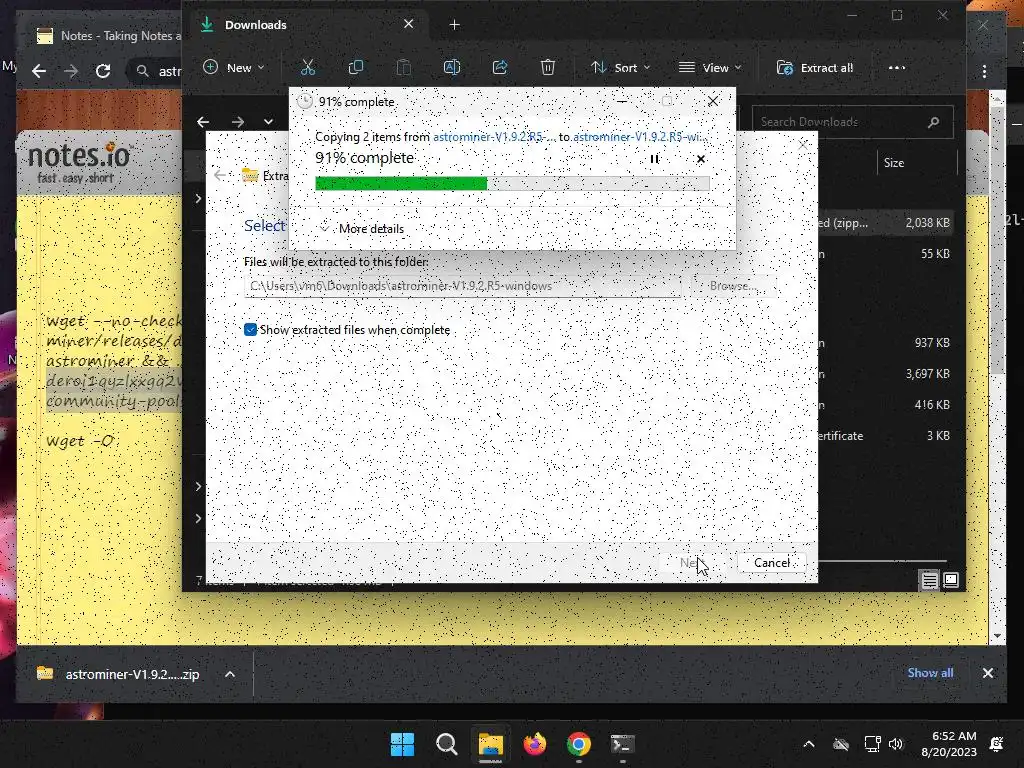Click the Share icon in Explorer toolbar

click(500, 67)
